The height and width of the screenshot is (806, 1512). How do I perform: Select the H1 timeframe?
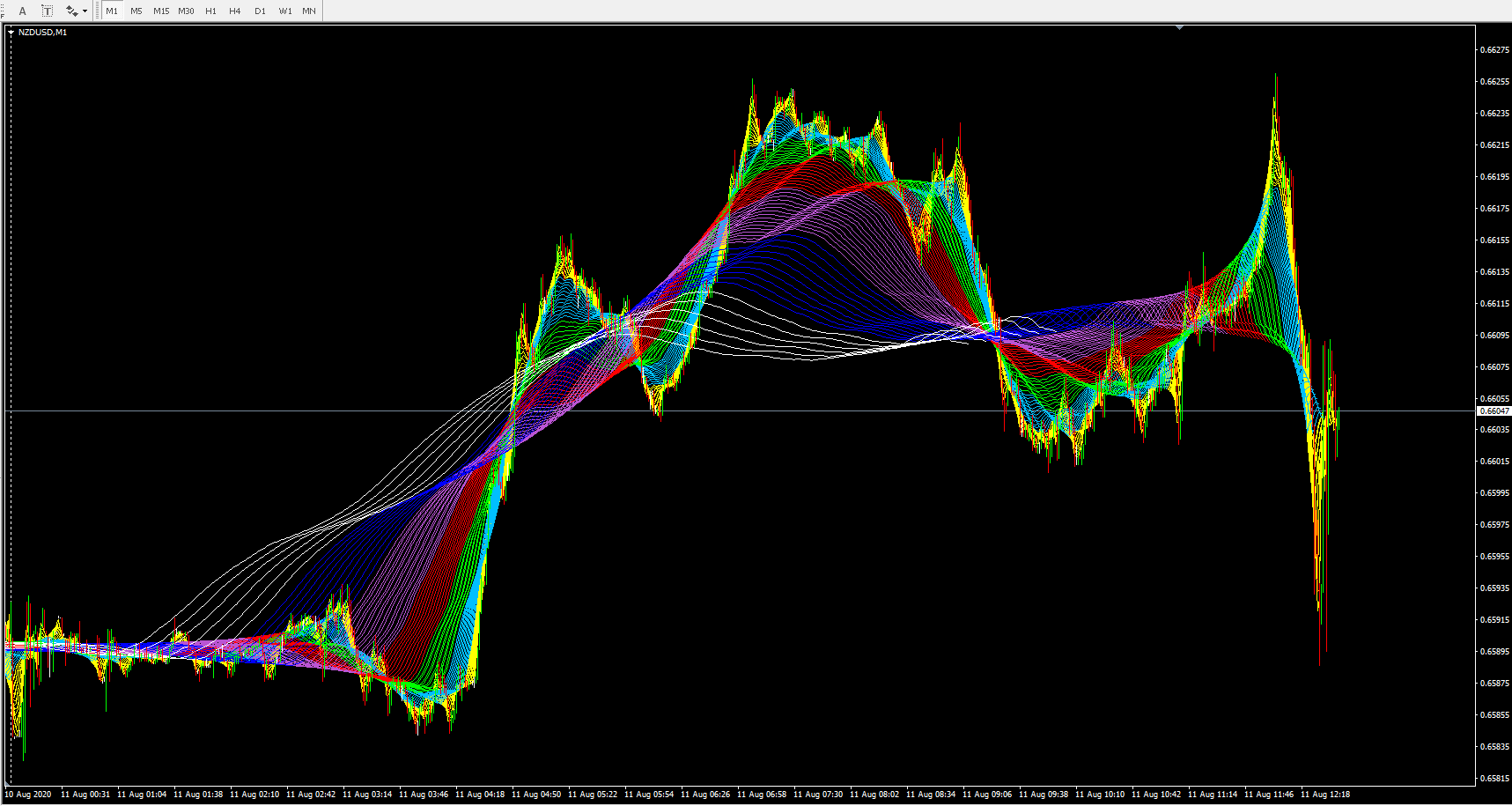coord(210,11)
